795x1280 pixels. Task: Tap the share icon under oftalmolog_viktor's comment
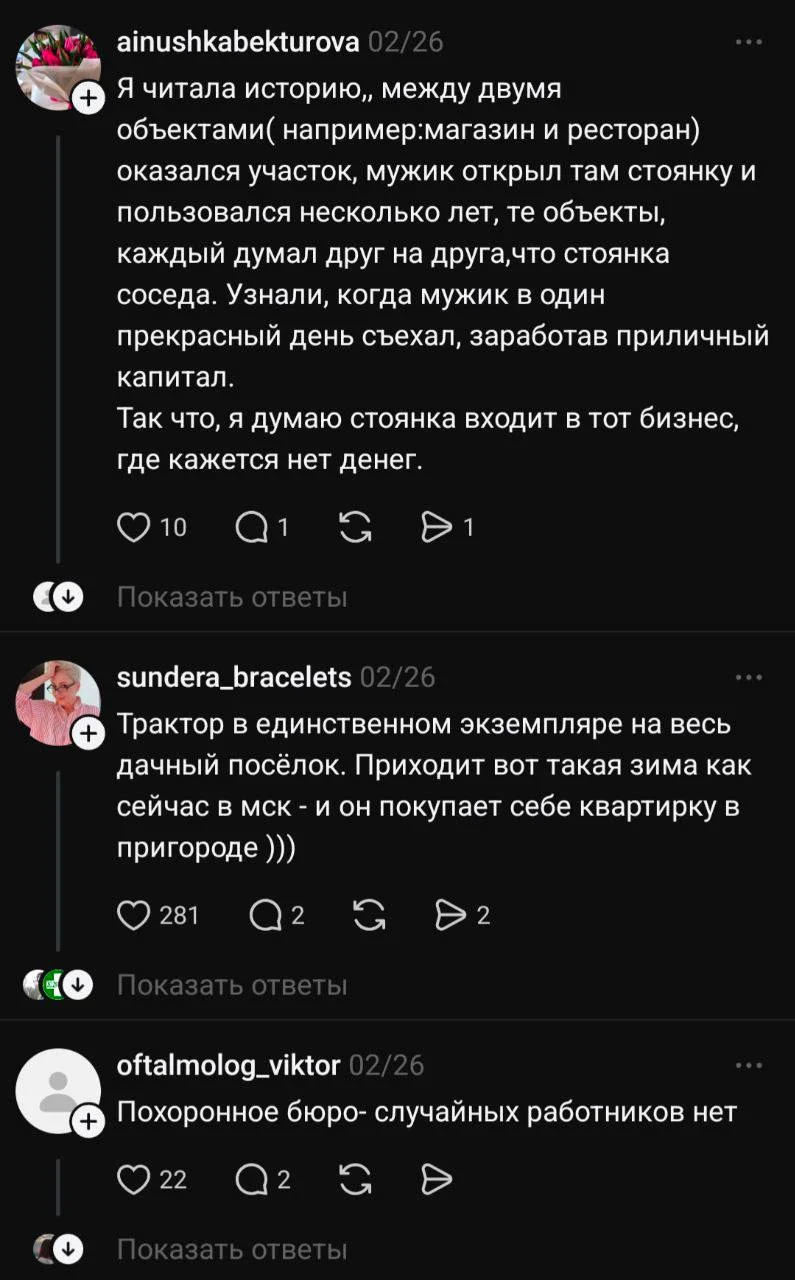click(435, 1179)
